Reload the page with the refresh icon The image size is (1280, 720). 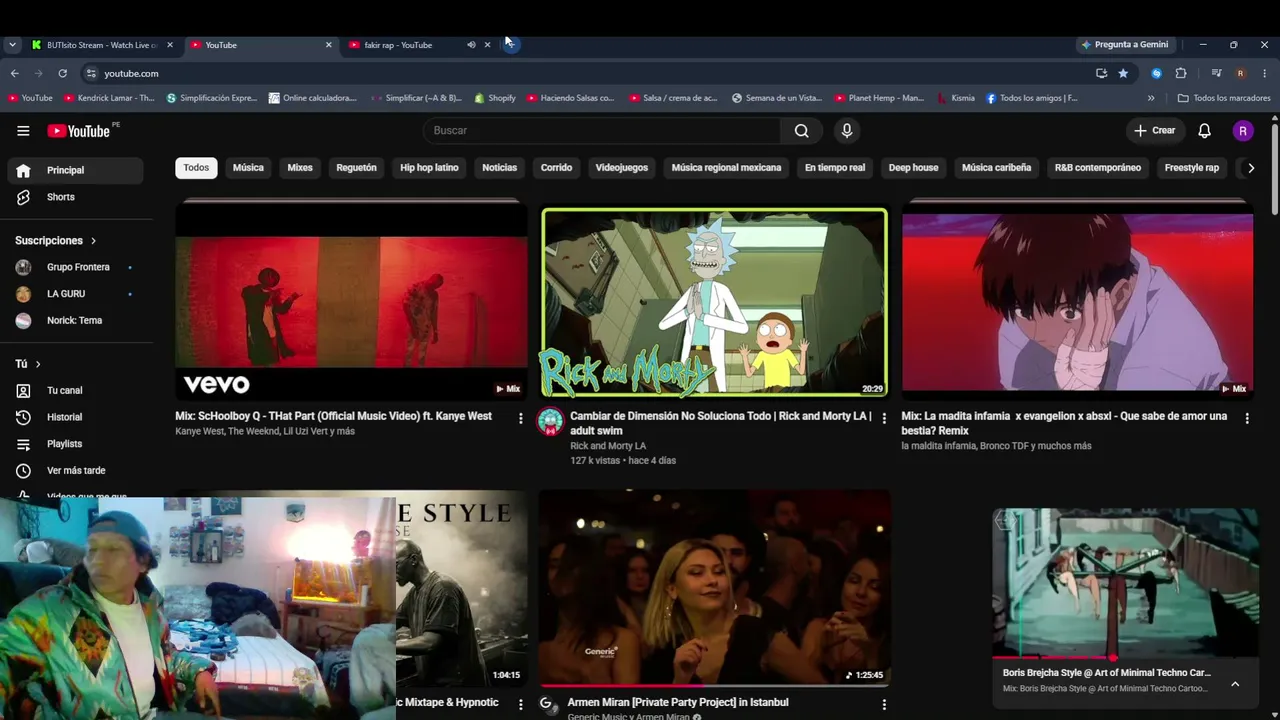tap(62, 73)
